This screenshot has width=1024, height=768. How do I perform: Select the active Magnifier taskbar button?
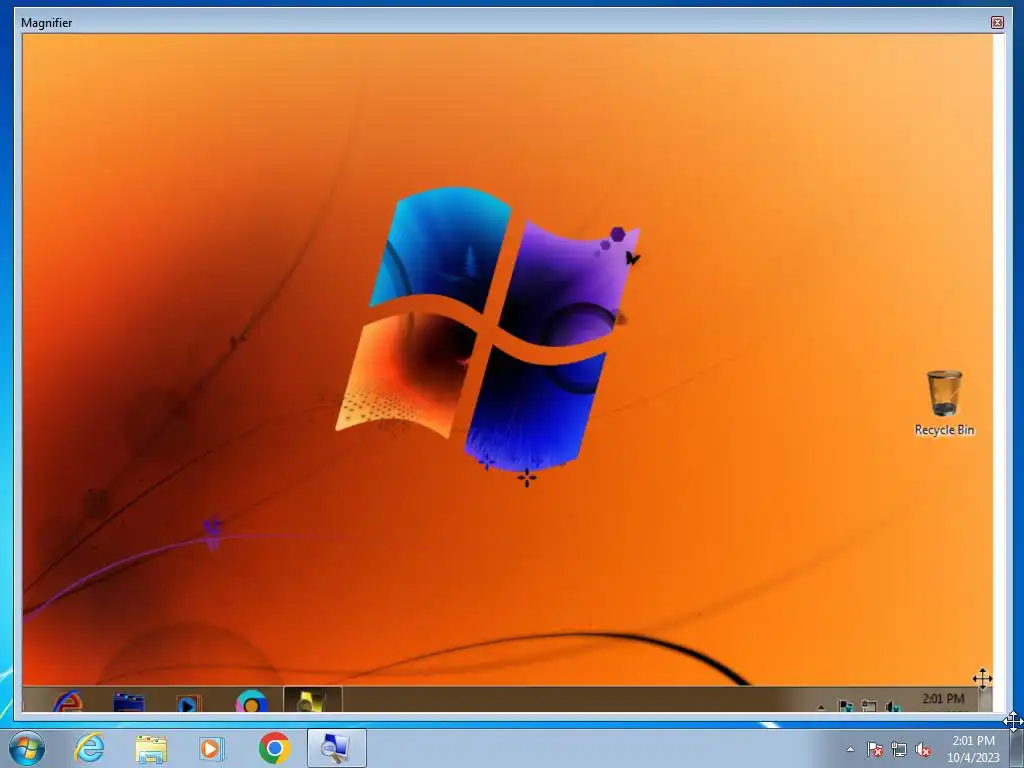(336, 748)
